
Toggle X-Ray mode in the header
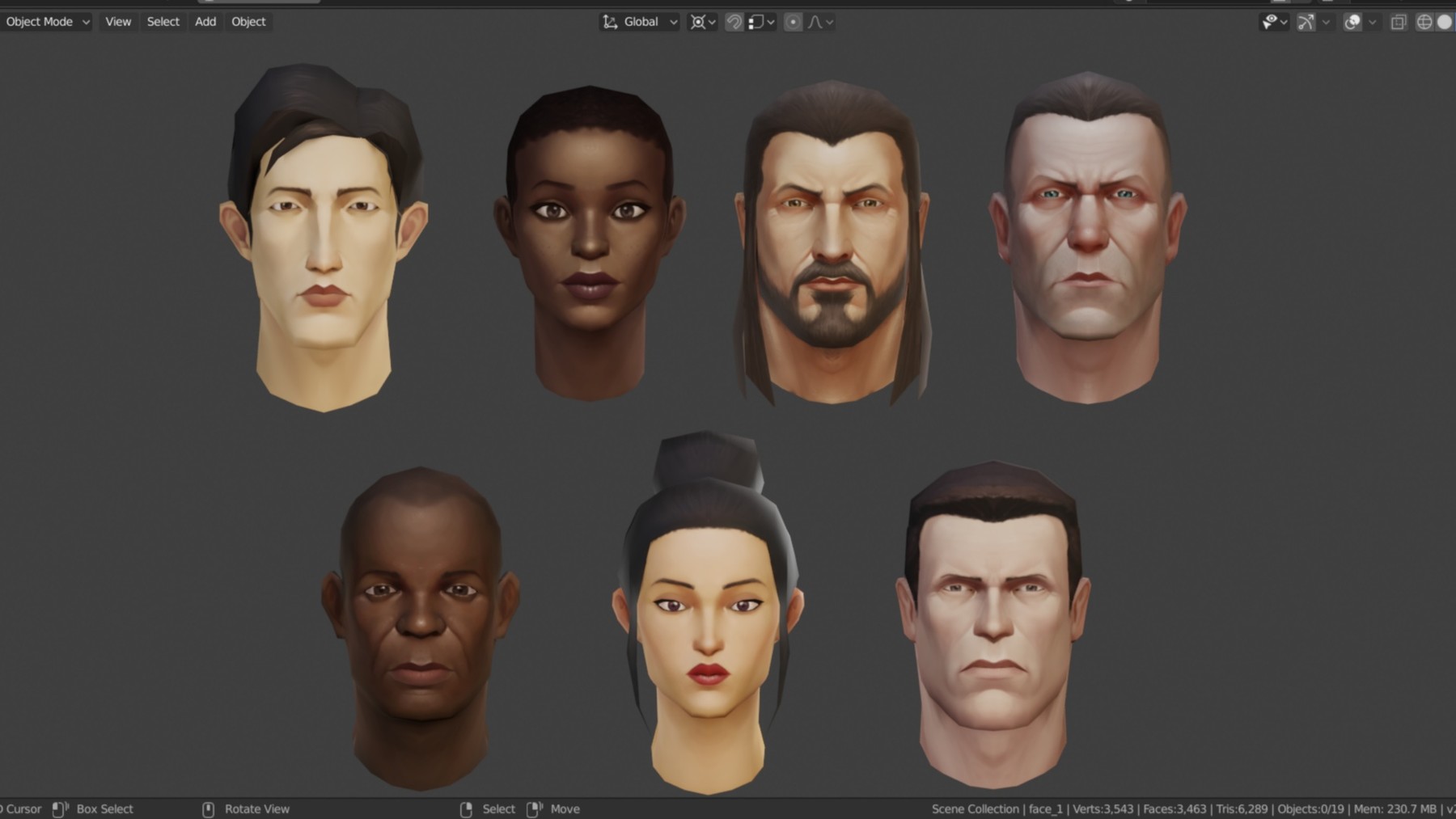(x=1397, y=22)
